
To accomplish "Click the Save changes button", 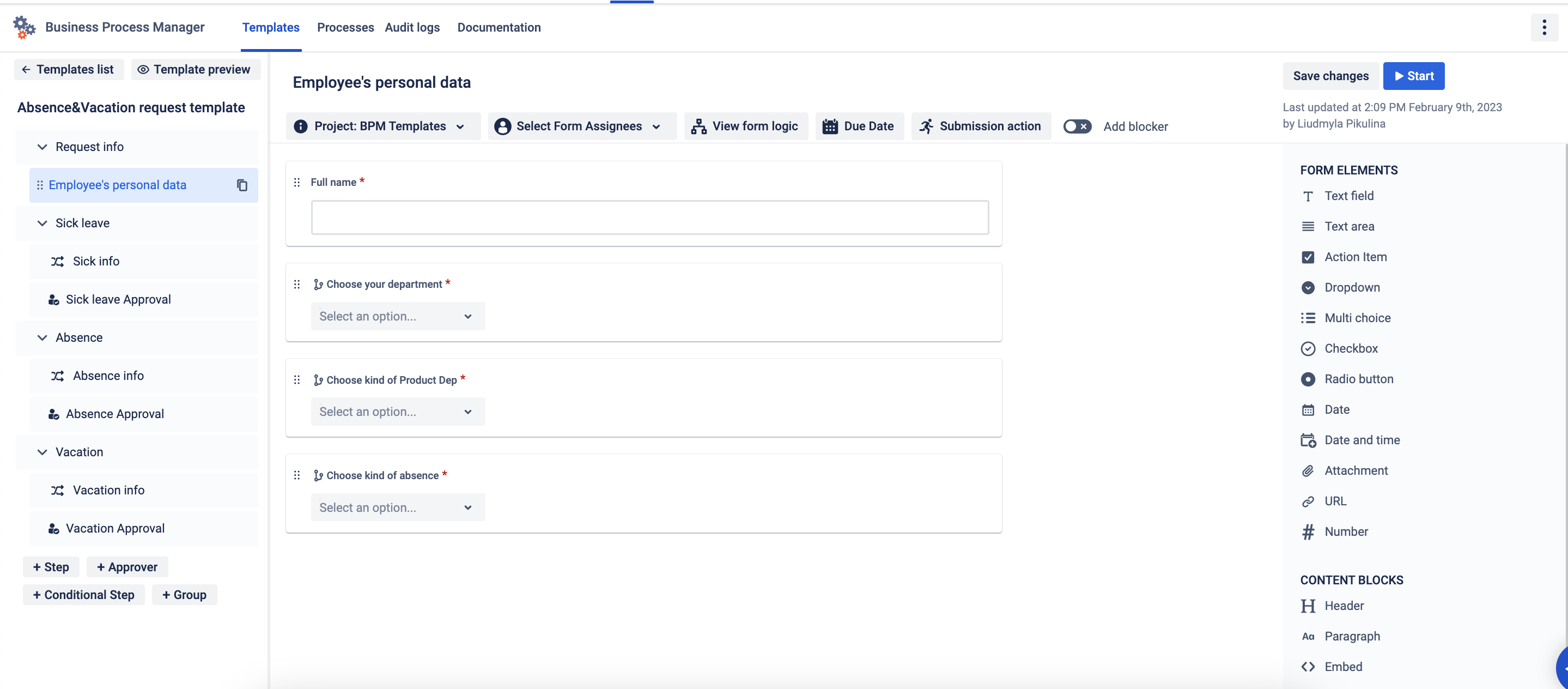I will pos(1330,76).
